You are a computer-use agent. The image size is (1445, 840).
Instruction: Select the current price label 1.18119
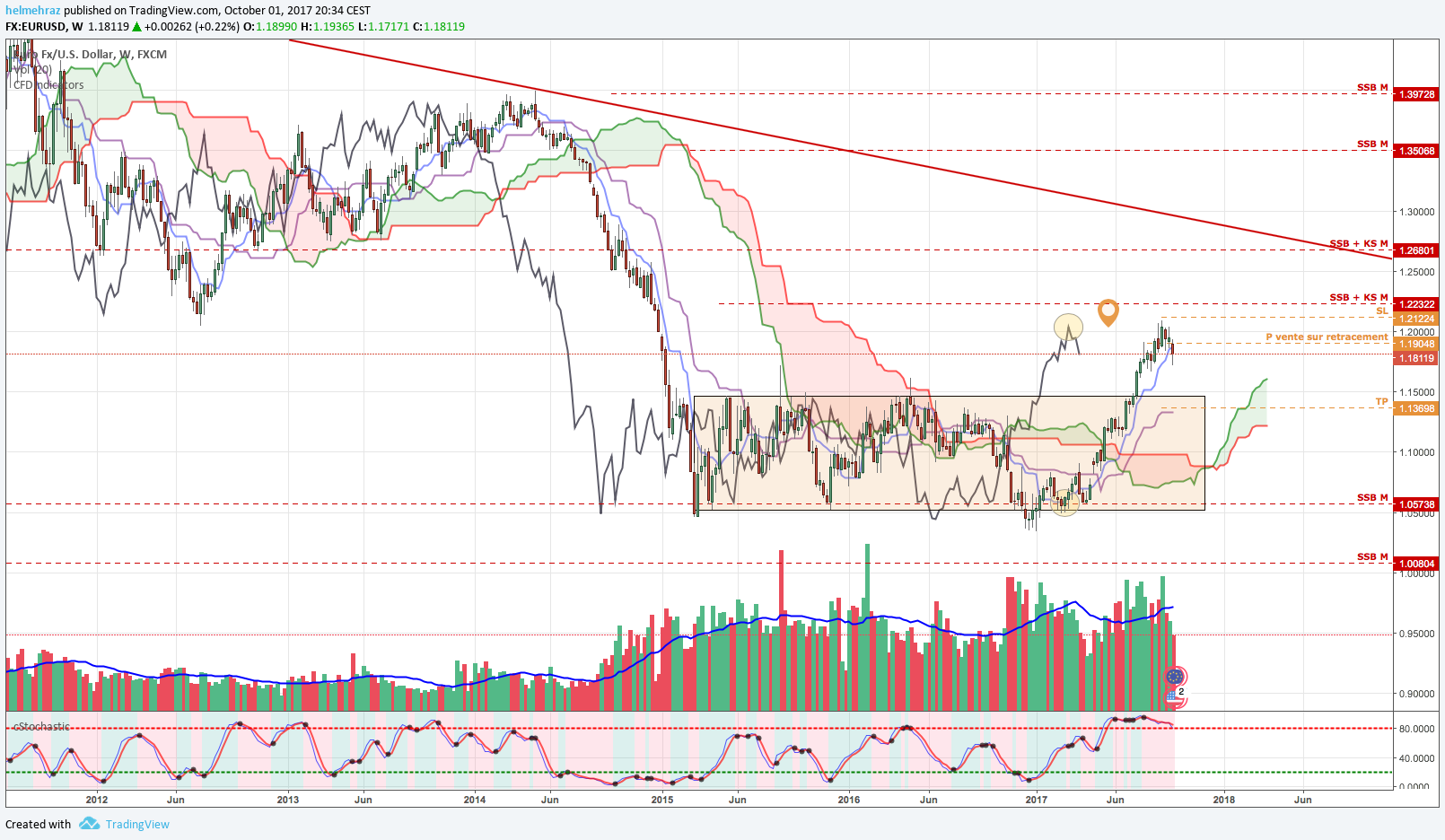click(1417, 358)
